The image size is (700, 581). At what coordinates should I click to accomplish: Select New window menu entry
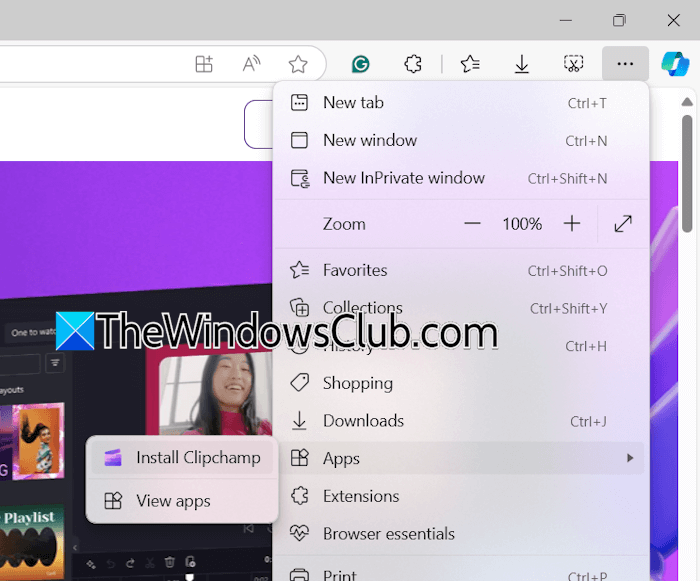[460, 141]
